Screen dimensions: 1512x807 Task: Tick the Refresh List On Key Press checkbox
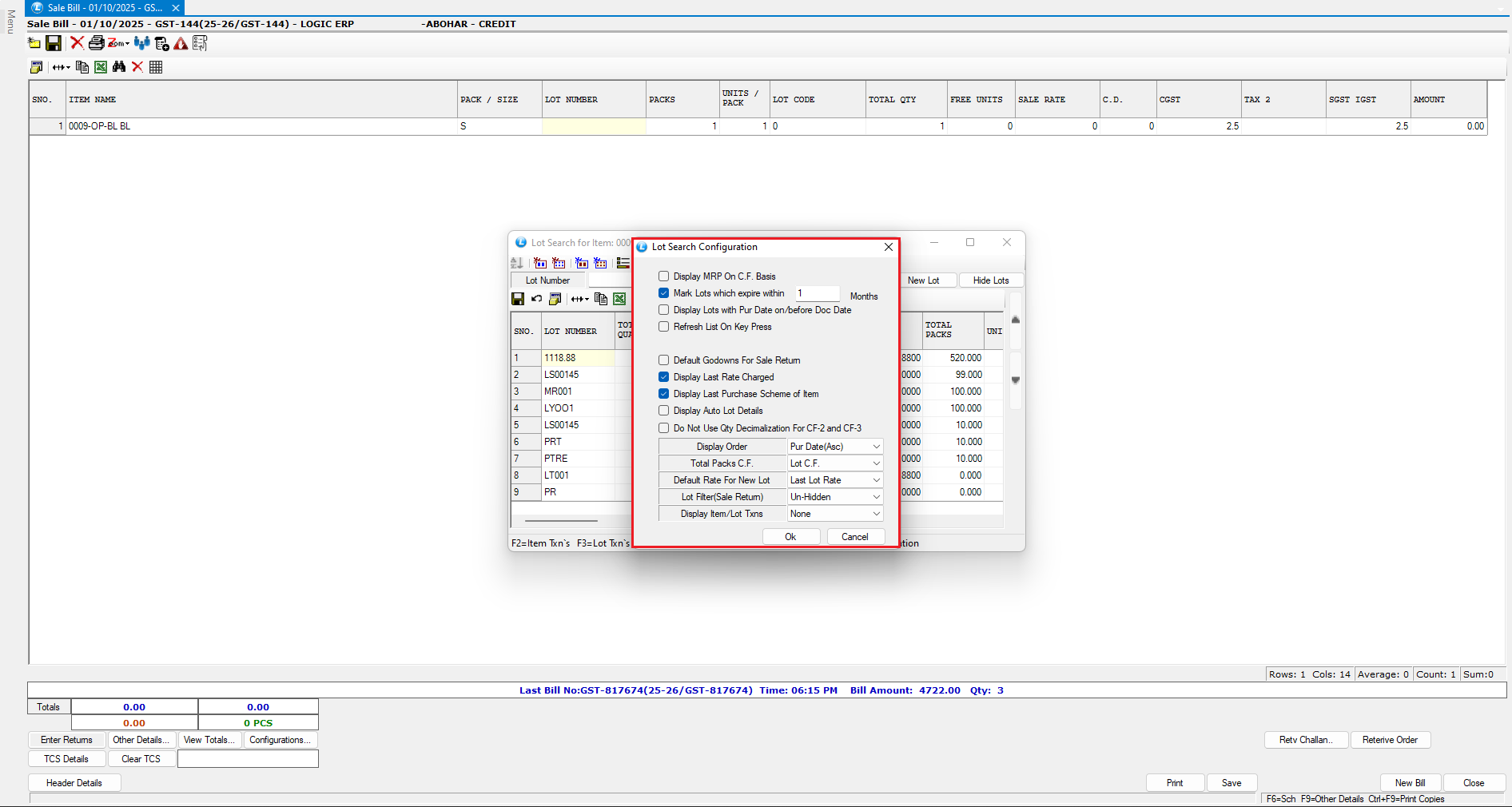663,327
